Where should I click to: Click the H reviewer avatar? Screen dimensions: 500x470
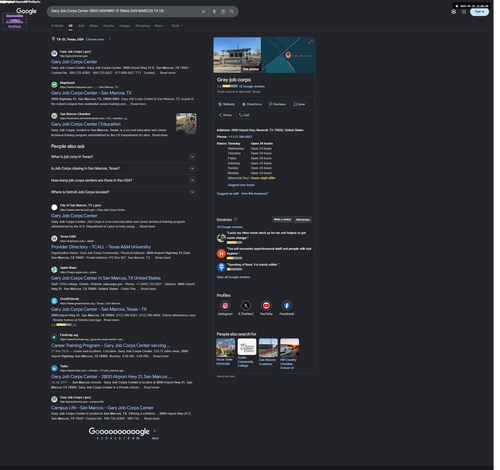tap(221, 254)
